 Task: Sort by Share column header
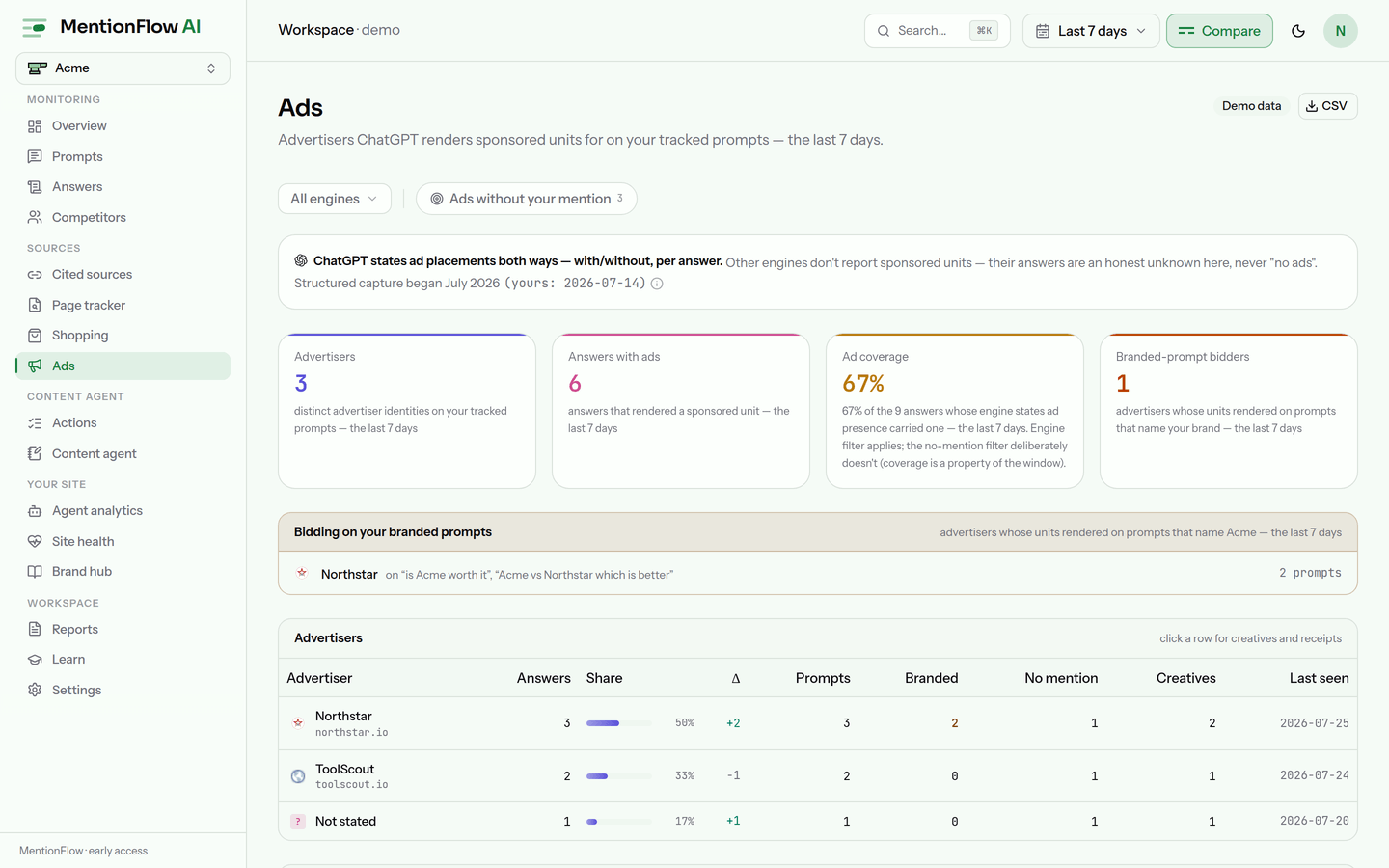[604, 678]
